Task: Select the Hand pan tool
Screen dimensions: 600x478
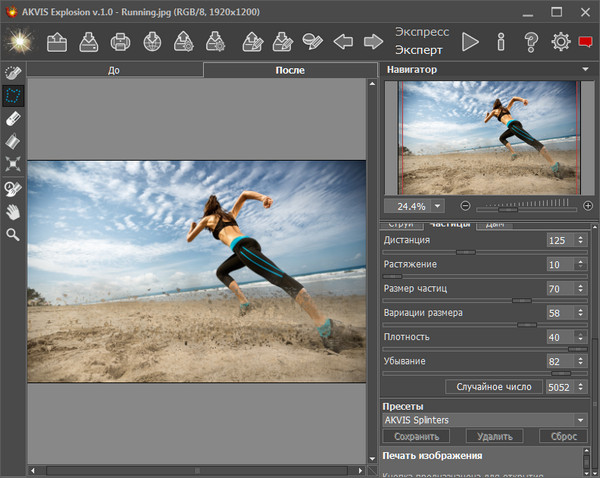Action: point(13,211)
